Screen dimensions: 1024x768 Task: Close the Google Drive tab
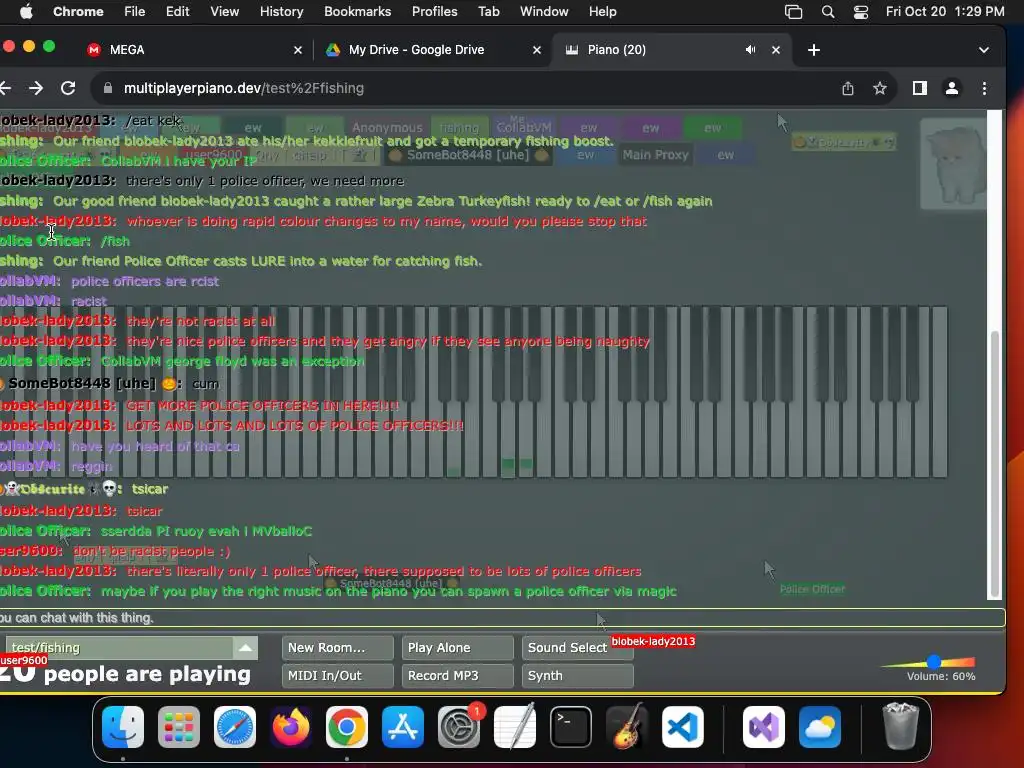[x=537, y=50]
